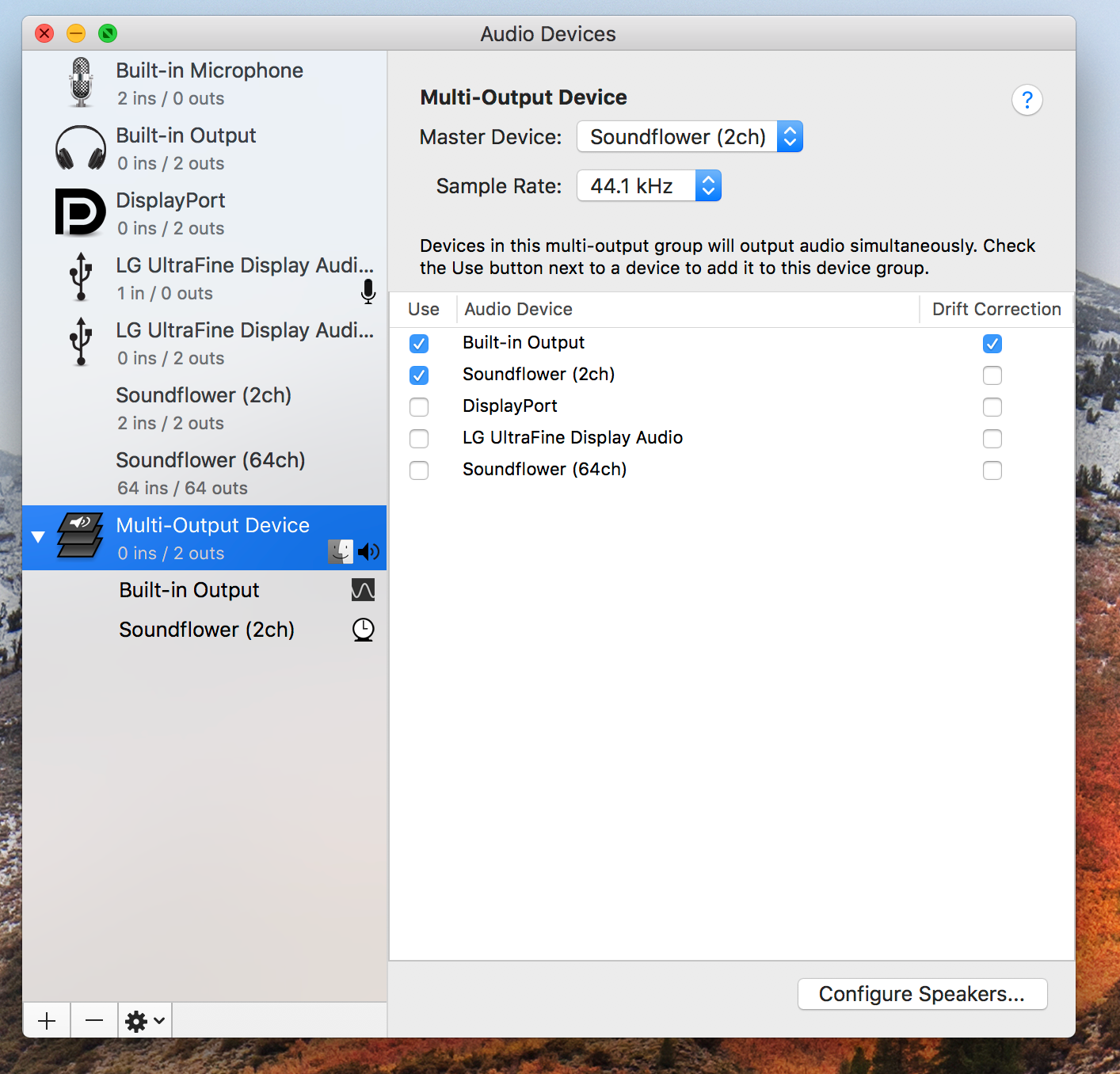Open the gear action menu

(145, 1021)
